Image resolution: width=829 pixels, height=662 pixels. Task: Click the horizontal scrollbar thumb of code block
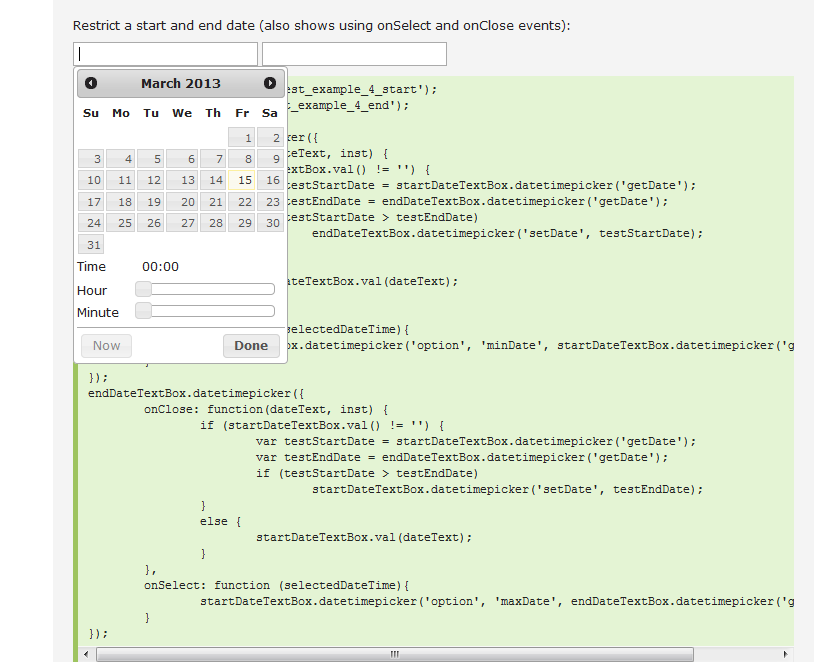coord(394,654)
